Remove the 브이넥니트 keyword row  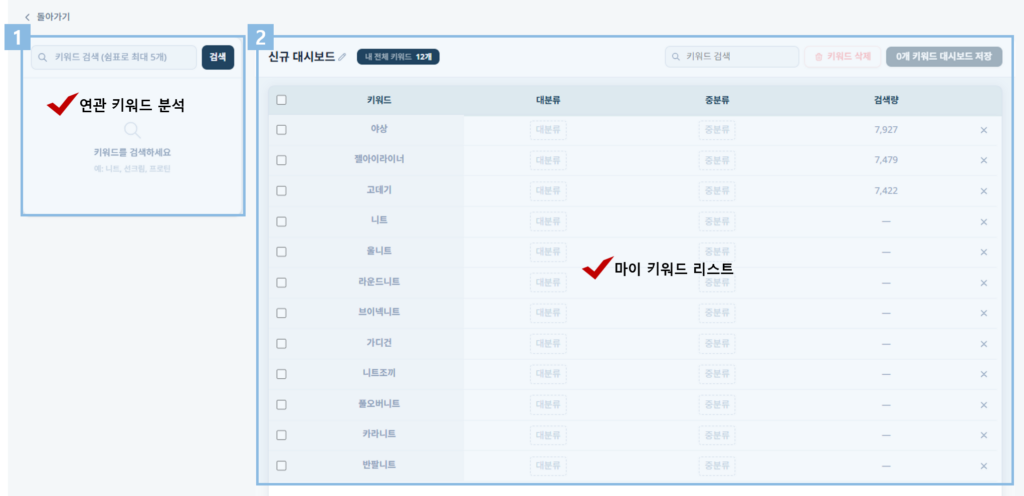coord(984,313)
